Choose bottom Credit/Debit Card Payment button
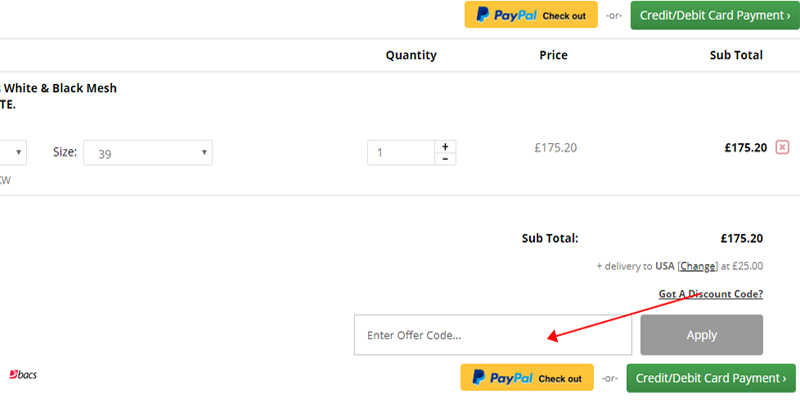This screenshot has width=800, height=400. [x=711, y=378]
